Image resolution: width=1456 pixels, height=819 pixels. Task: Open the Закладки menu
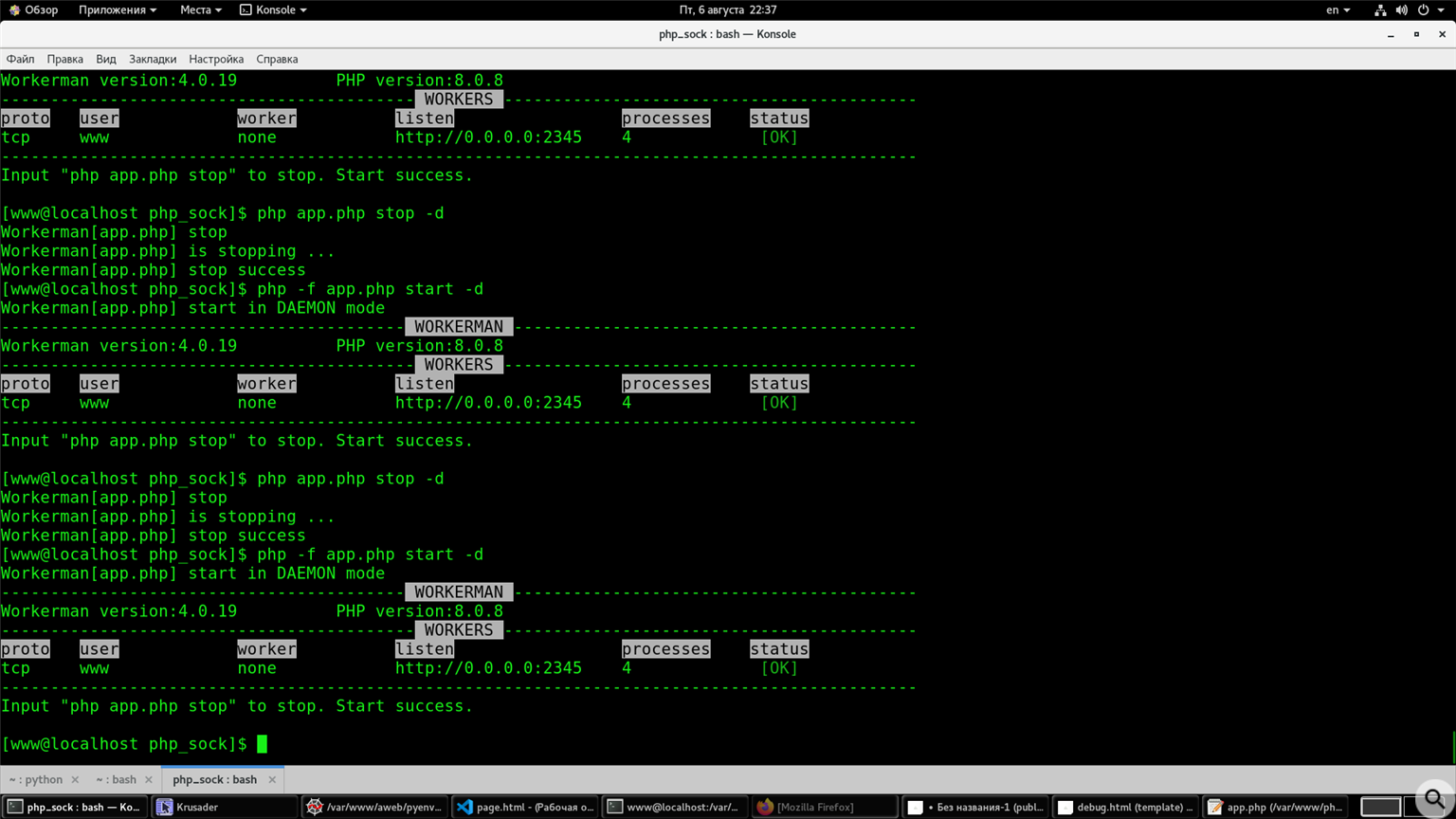[x=153, y=59]
